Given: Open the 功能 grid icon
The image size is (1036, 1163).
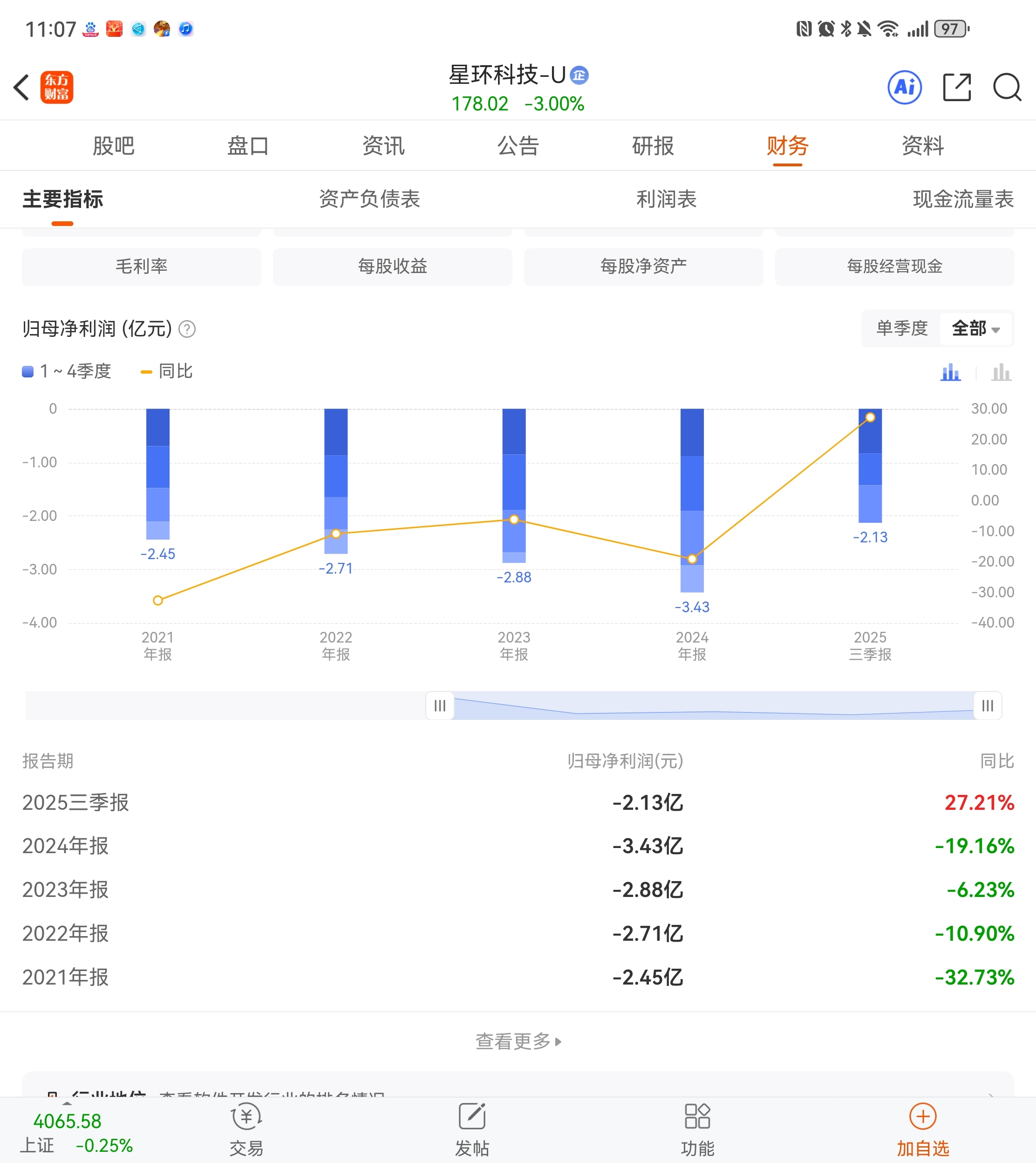Looking at the screenshot, I should [697, 1117].
